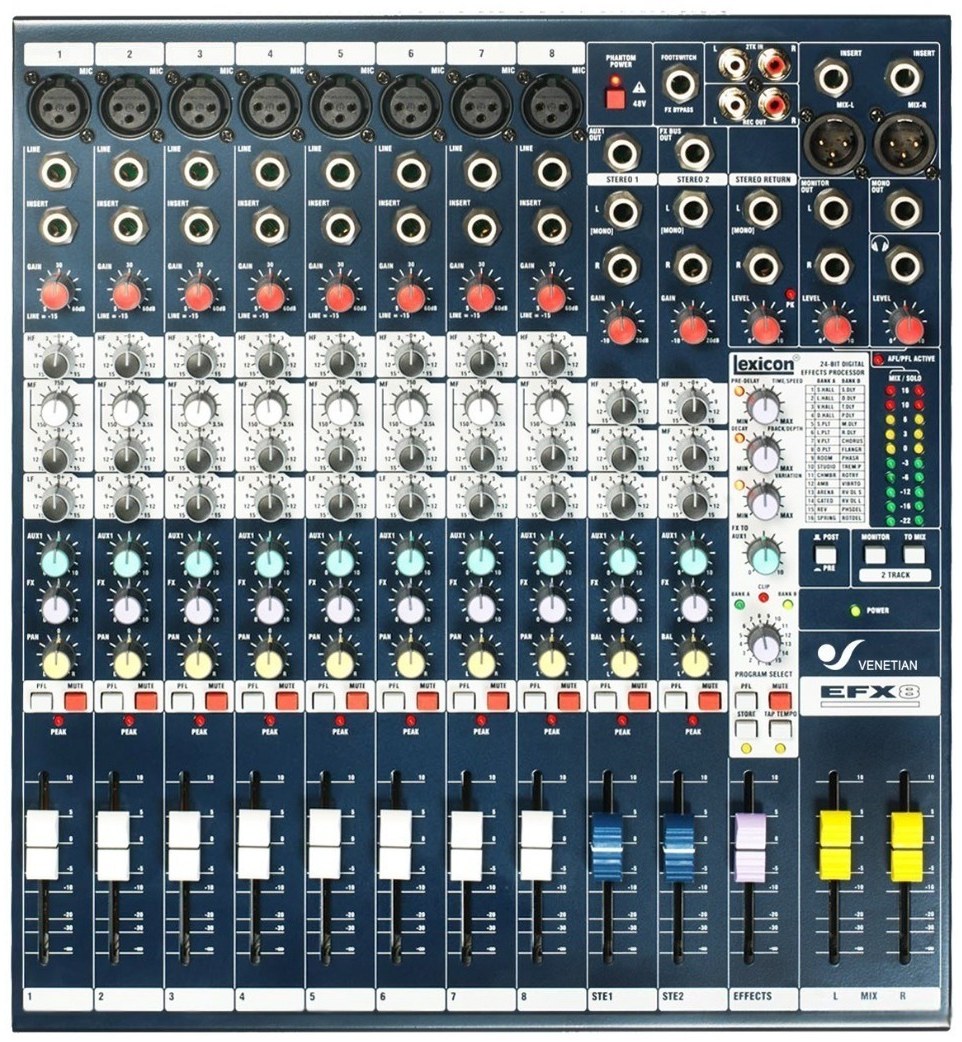Viewport: 962px width, 1042px height.
Task: Click the Stereo 1 red GAIN knob
Action: tap(622, 326)
